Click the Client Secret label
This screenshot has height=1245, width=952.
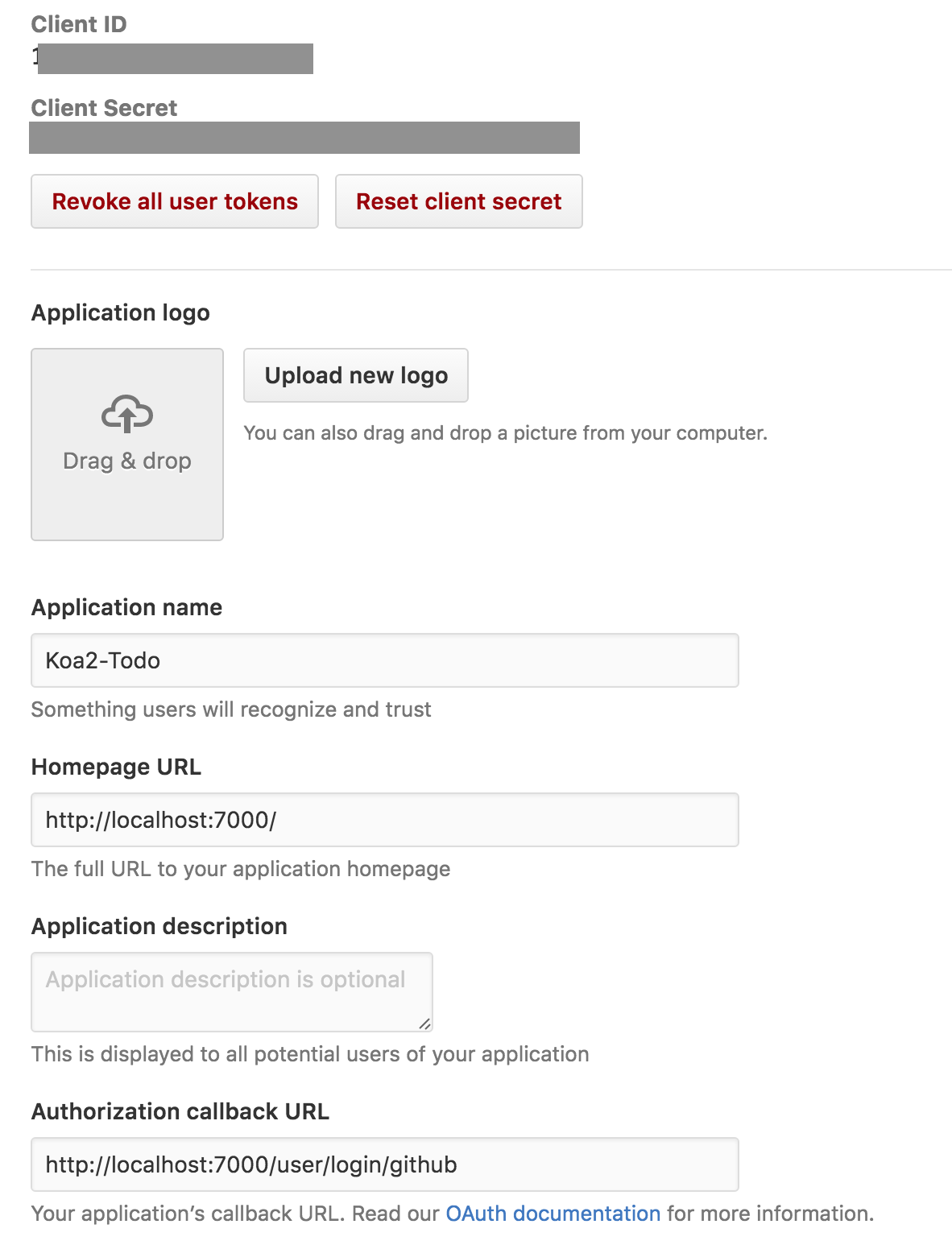104,108
